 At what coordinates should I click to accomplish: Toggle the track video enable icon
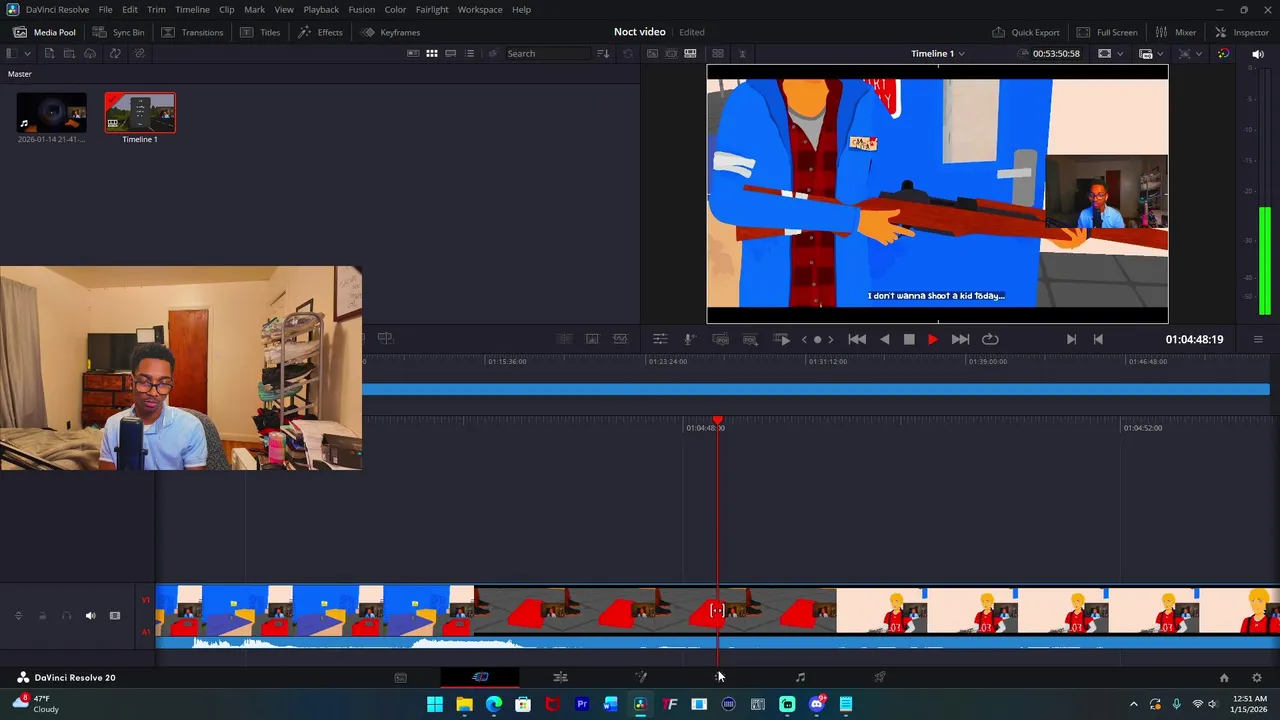click(x=115, y=616)
